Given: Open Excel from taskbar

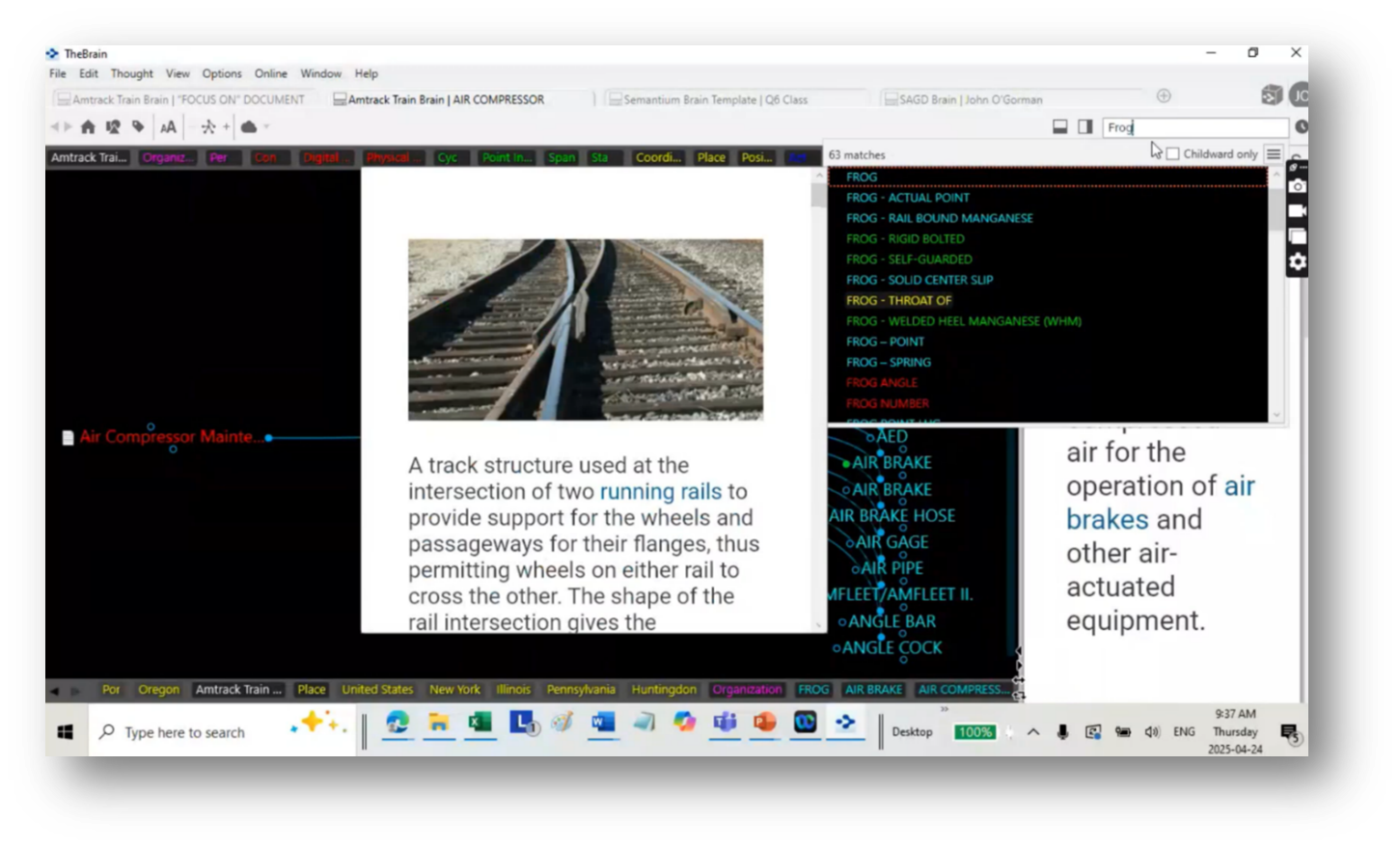Looking at the screenshot, I should coord(480,723).
